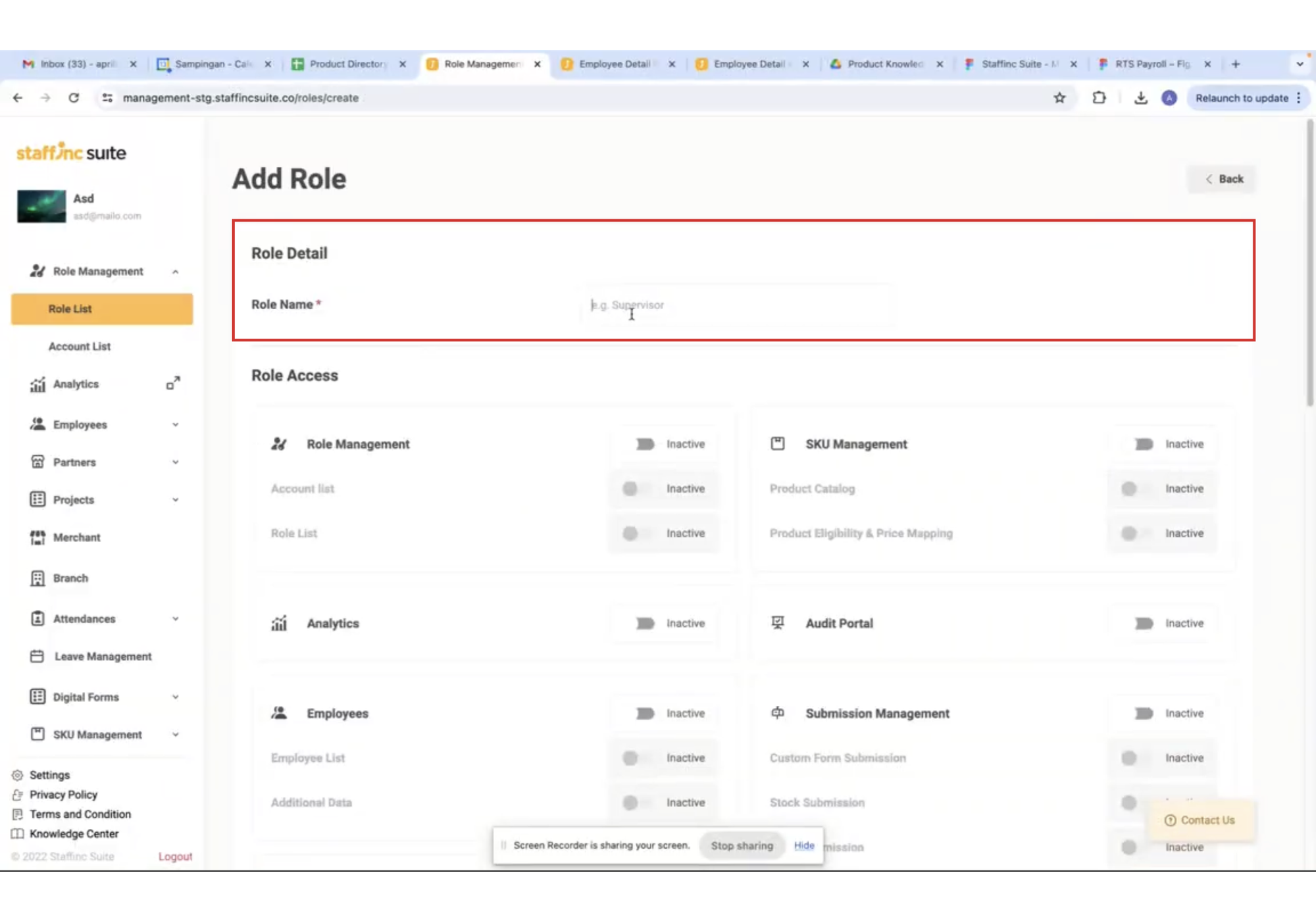Toggle Audit Portal access to active
The height and width of the screenshot is (919, 1316).
1144,623
